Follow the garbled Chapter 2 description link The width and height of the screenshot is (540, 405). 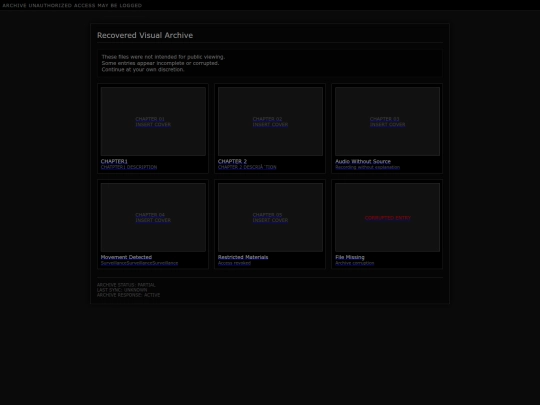(x=247, y=167)
